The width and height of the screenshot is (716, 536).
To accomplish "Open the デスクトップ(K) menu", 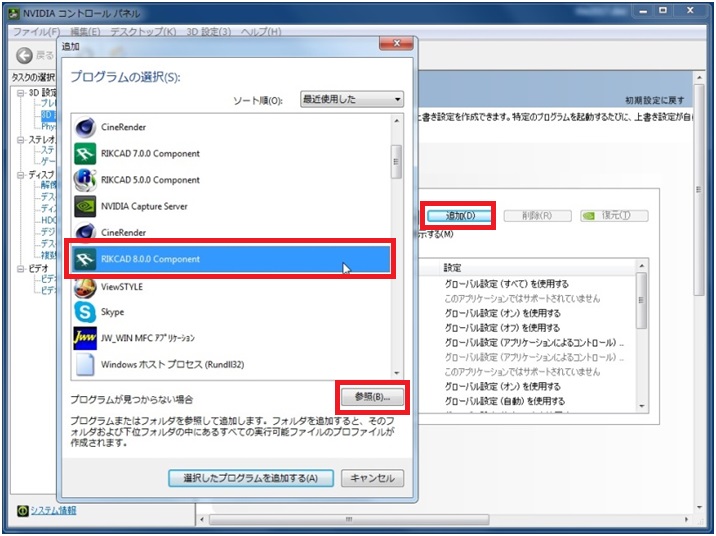I will tap(143, 32).
